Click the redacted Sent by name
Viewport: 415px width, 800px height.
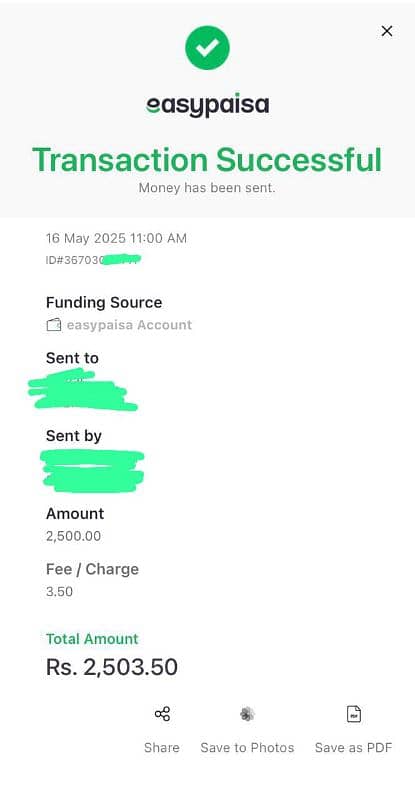tap(92, 470)
